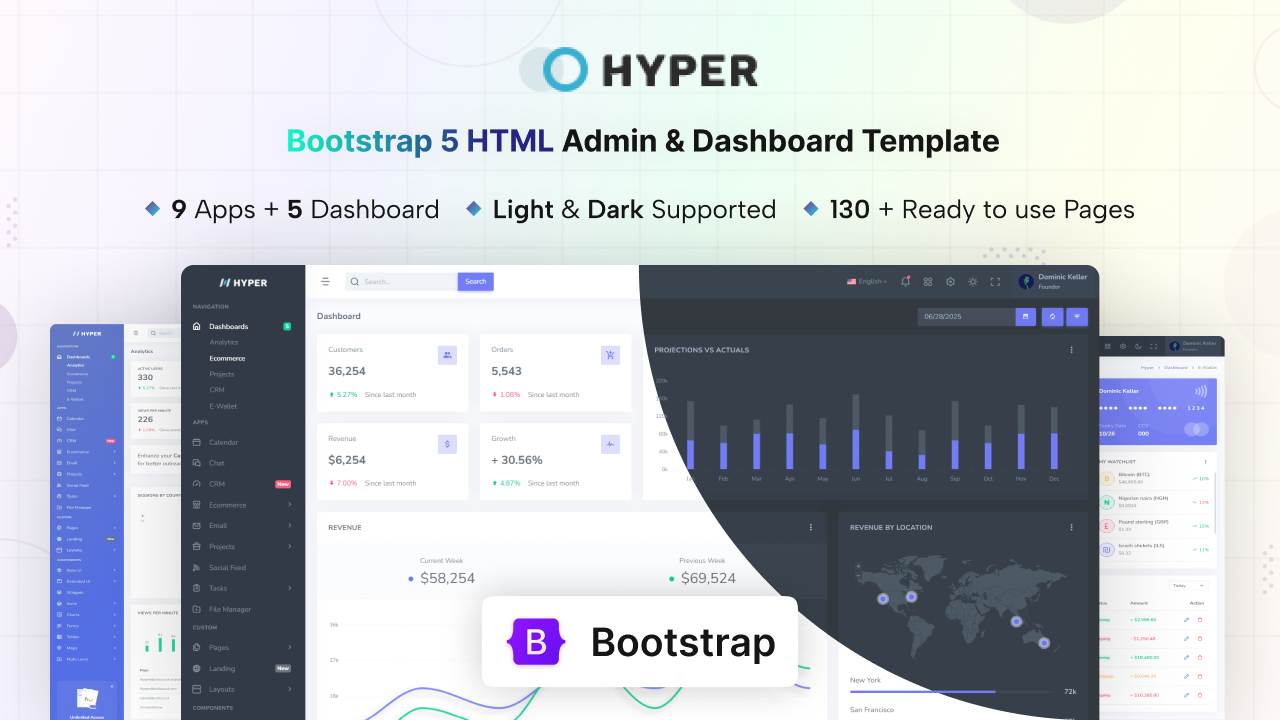Click the File Manager icon in dark sidebar
Screen dimensions: 1280x720
pos(197,609)
